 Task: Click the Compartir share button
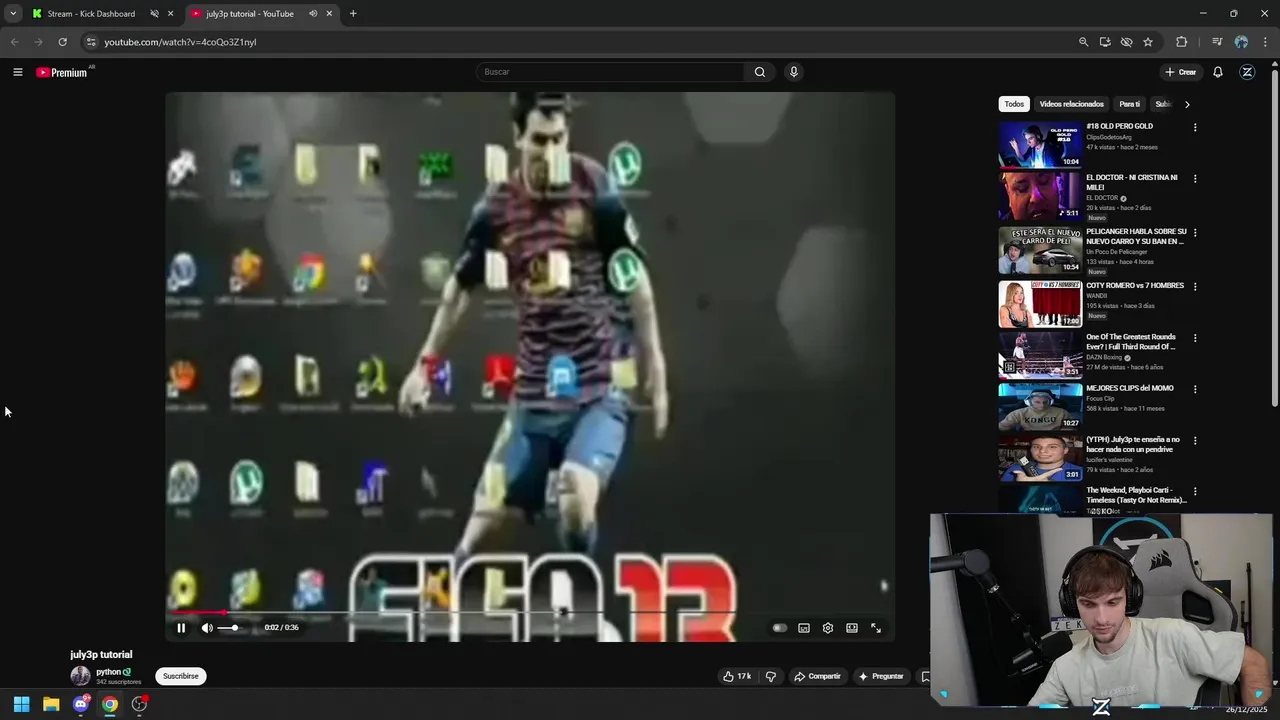tap(817, 676)
